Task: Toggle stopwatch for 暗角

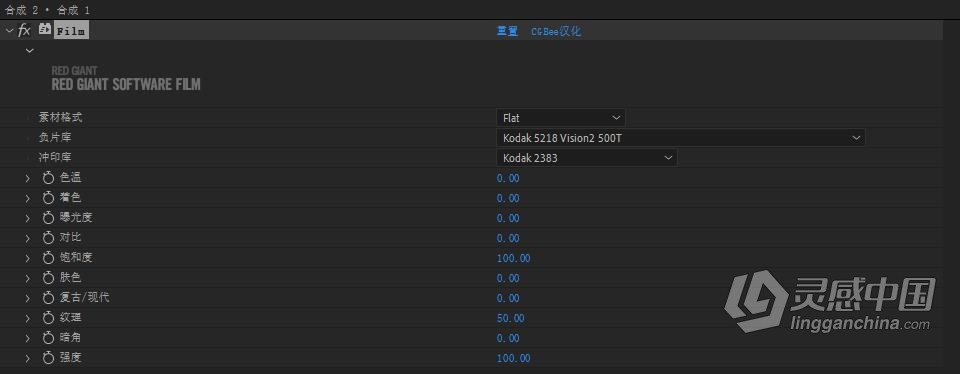Action: click(x=48, y=338)
